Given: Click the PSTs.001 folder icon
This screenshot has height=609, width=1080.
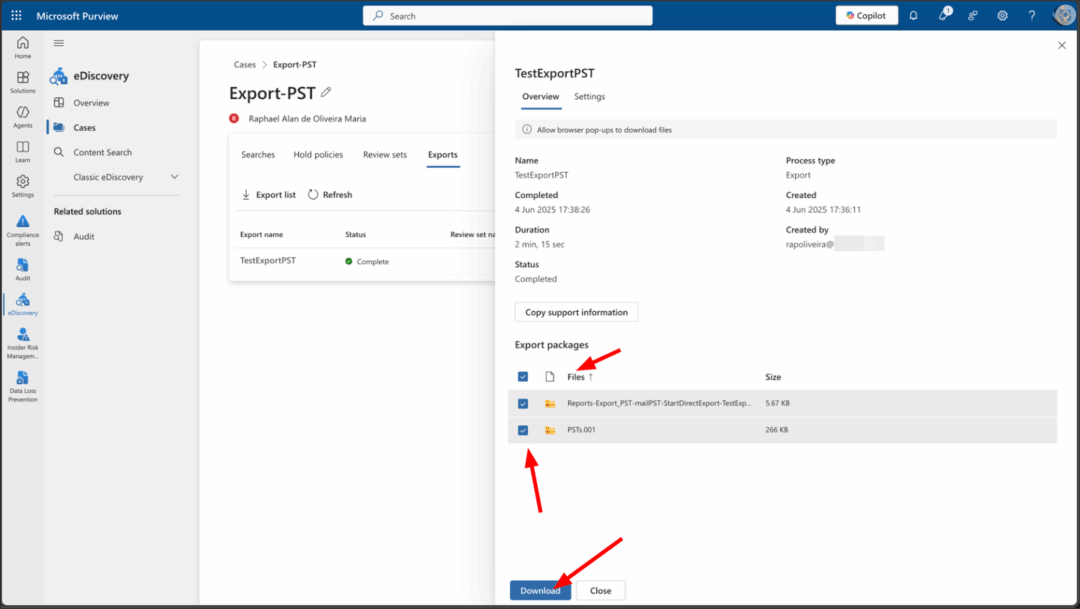Looking at the screenshot, I should 550,430.
